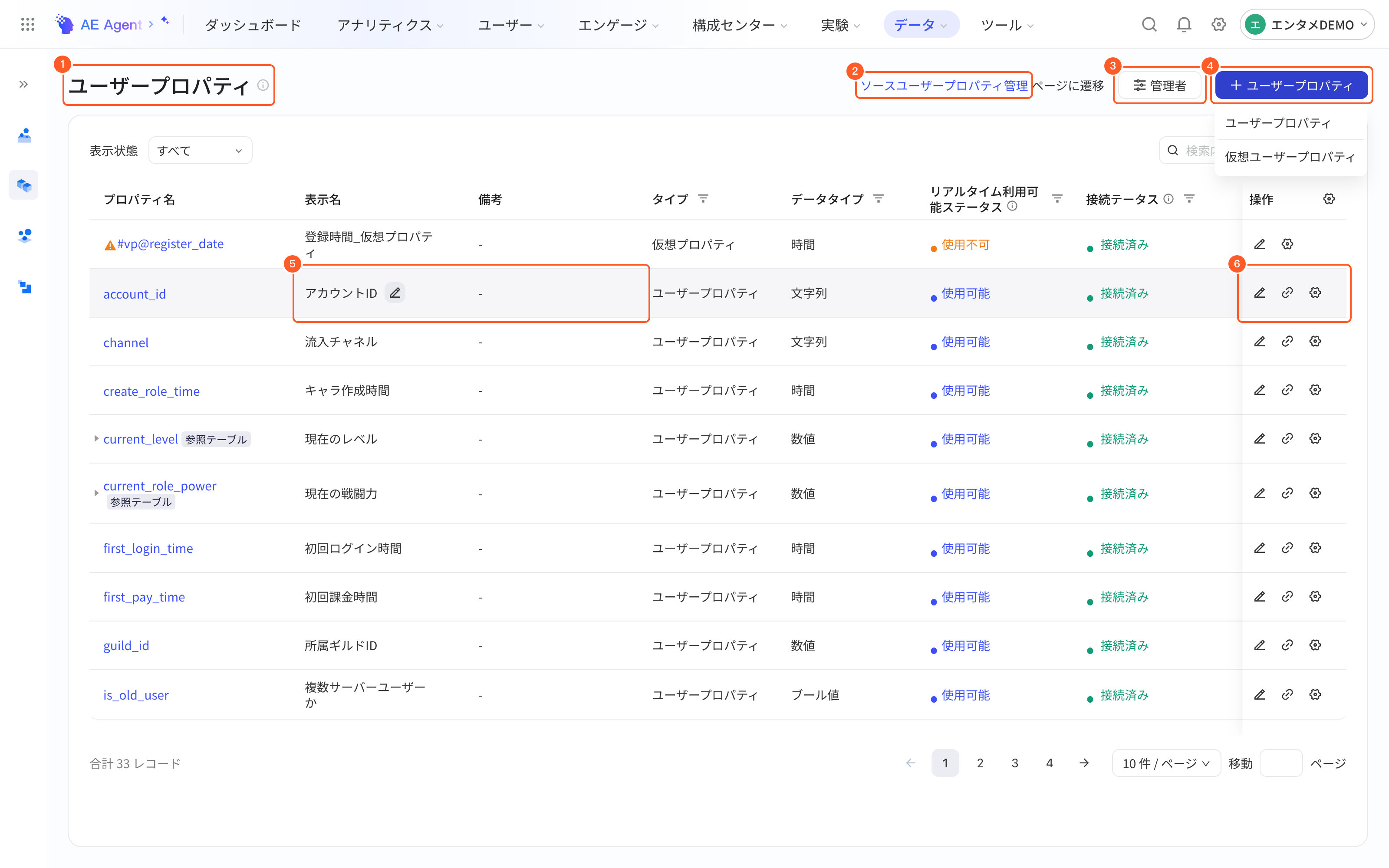
Task: Edit display name pencil next to アカウントID
Action: tap(395, 293)
